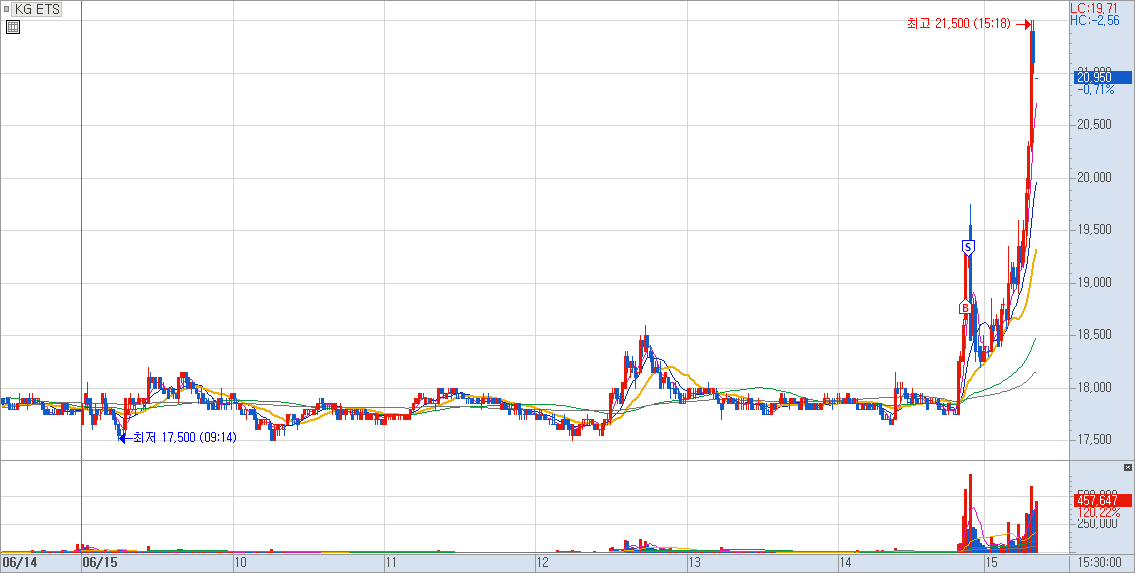Click the blue 20,950 current price tag
Image resolution: width=1135 pixels, height=573 pixels.
pos(1102,77)
